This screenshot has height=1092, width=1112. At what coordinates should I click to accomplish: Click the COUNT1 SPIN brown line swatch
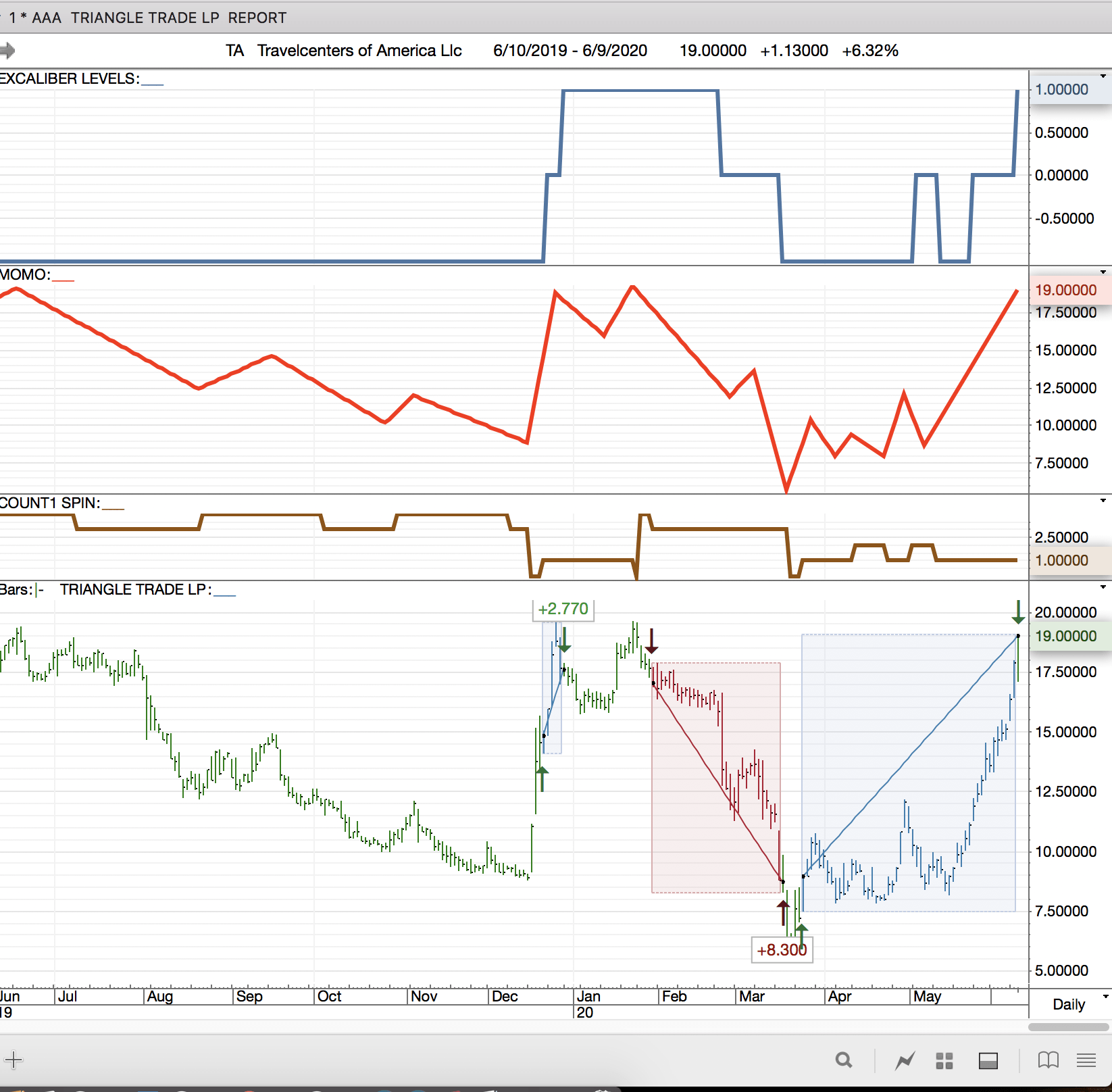113,508
